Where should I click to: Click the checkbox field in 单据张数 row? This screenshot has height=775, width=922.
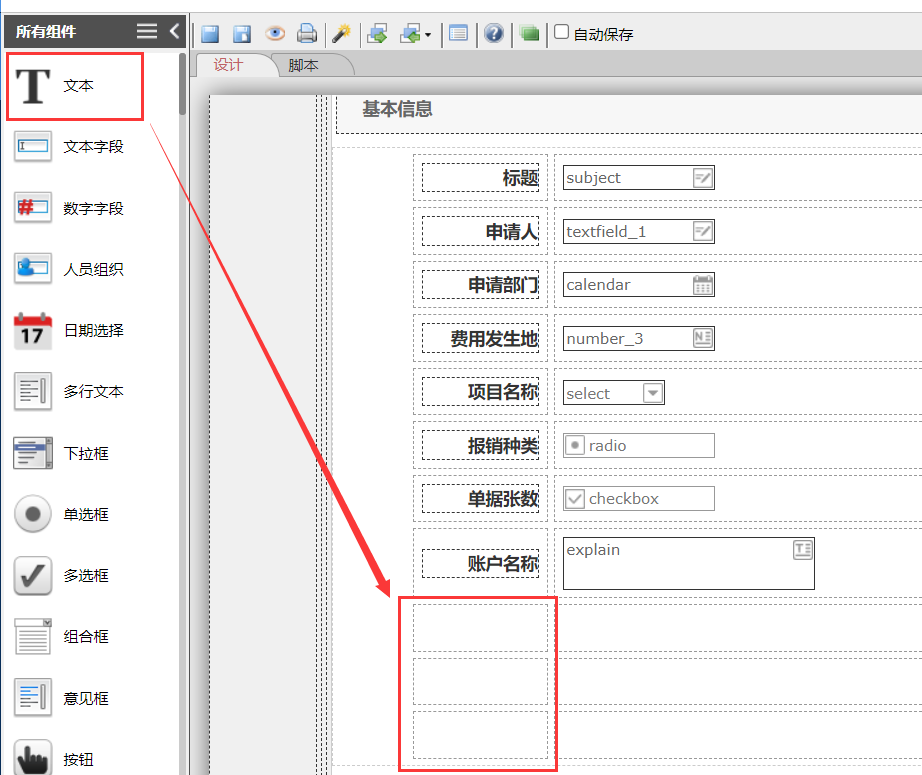[x=639, y=499]
